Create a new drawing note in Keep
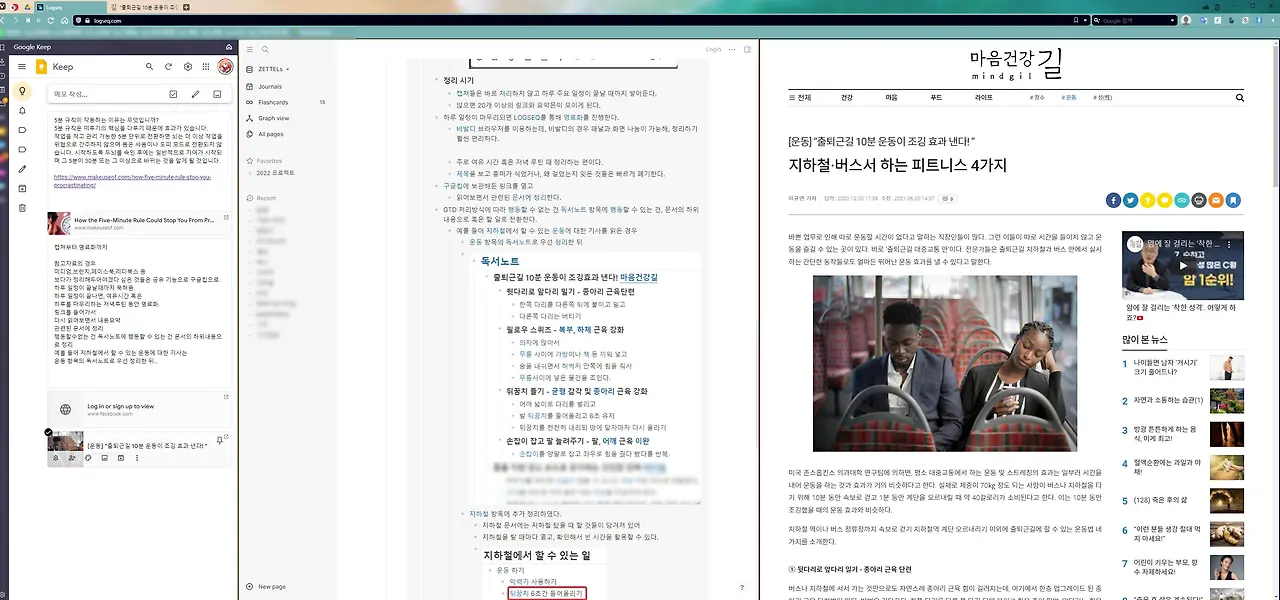The width and height of the screenshot is (1280, 600). coord(196,94)
